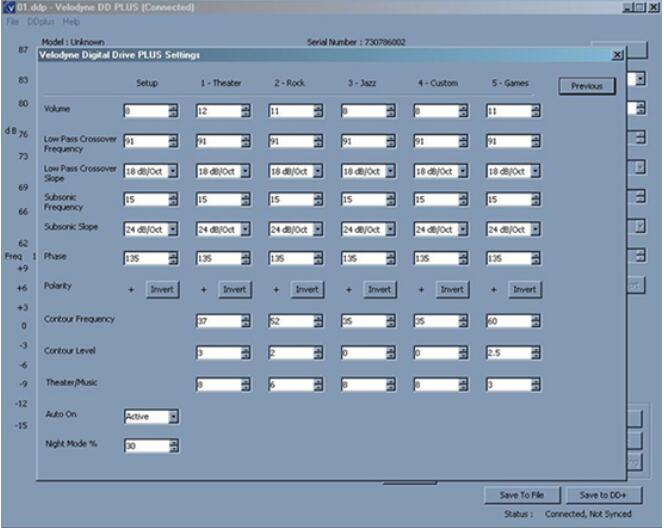Open Games Low Pass Crossover Slope dropdown
The height and width of the screenshot is (528, 664).
tap(535, 171)
